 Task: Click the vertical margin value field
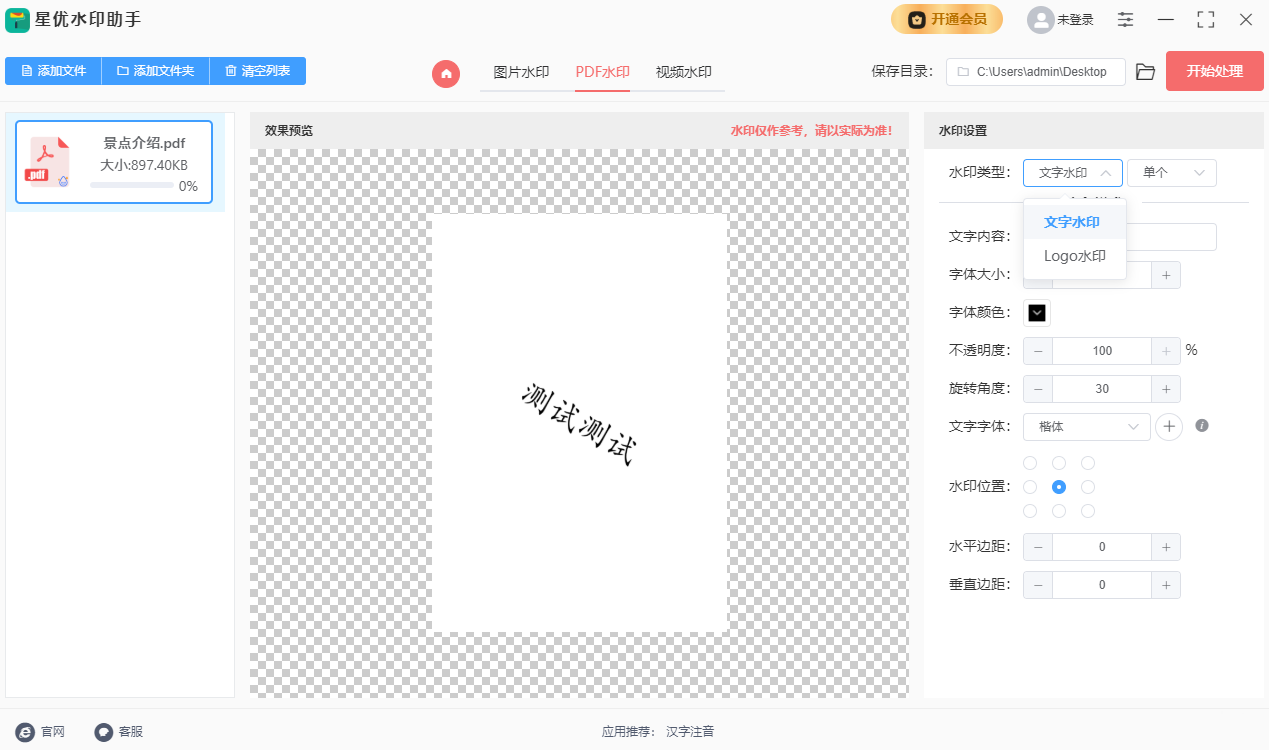pyautogui.click(x=1102, y=585)
